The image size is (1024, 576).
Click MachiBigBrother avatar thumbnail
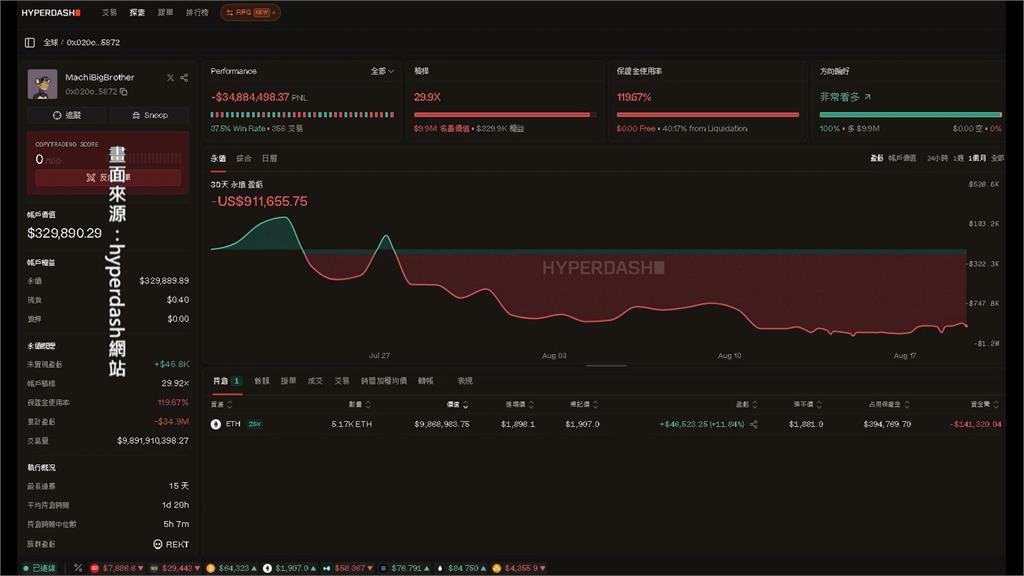point(42,84)
